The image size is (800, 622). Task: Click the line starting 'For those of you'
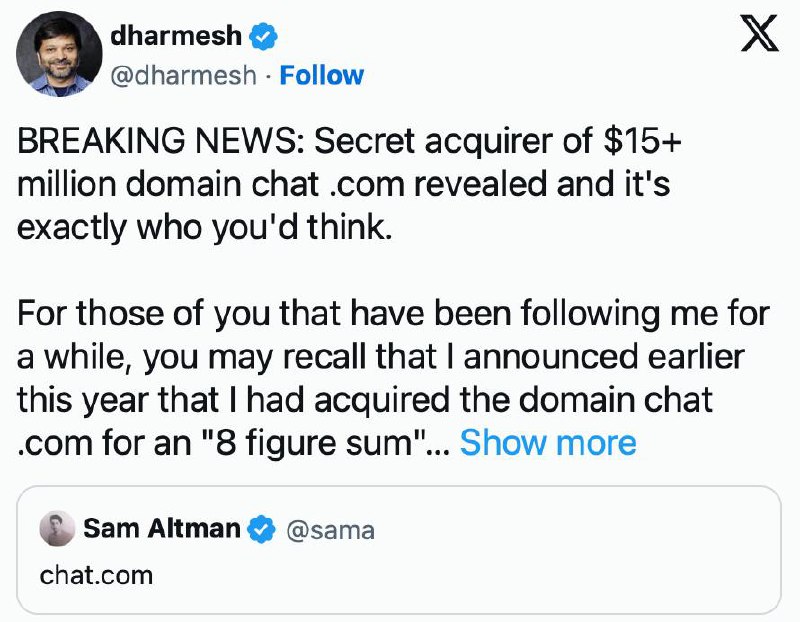tap(393, 313)
